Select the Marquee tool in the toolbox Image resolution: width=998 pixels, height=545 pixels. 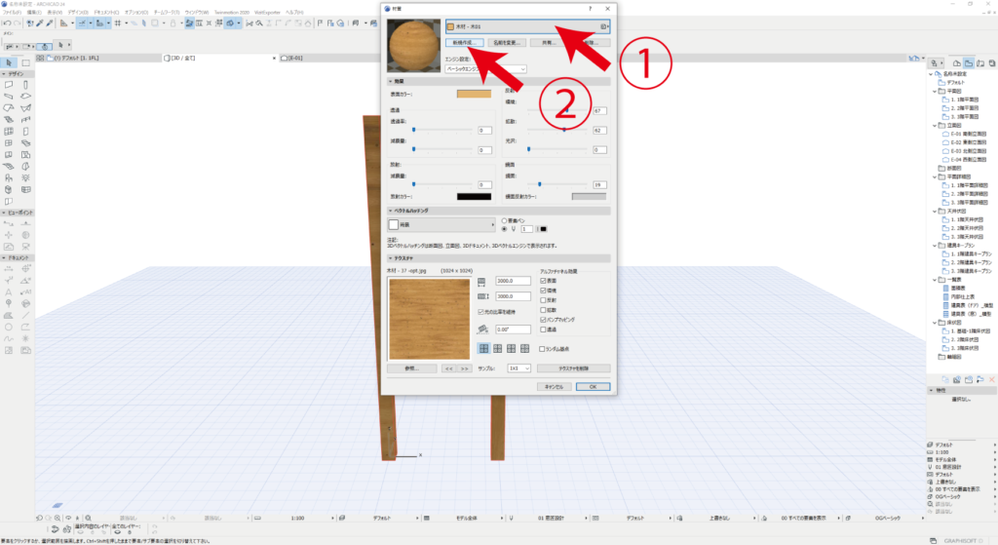(26, 62)
